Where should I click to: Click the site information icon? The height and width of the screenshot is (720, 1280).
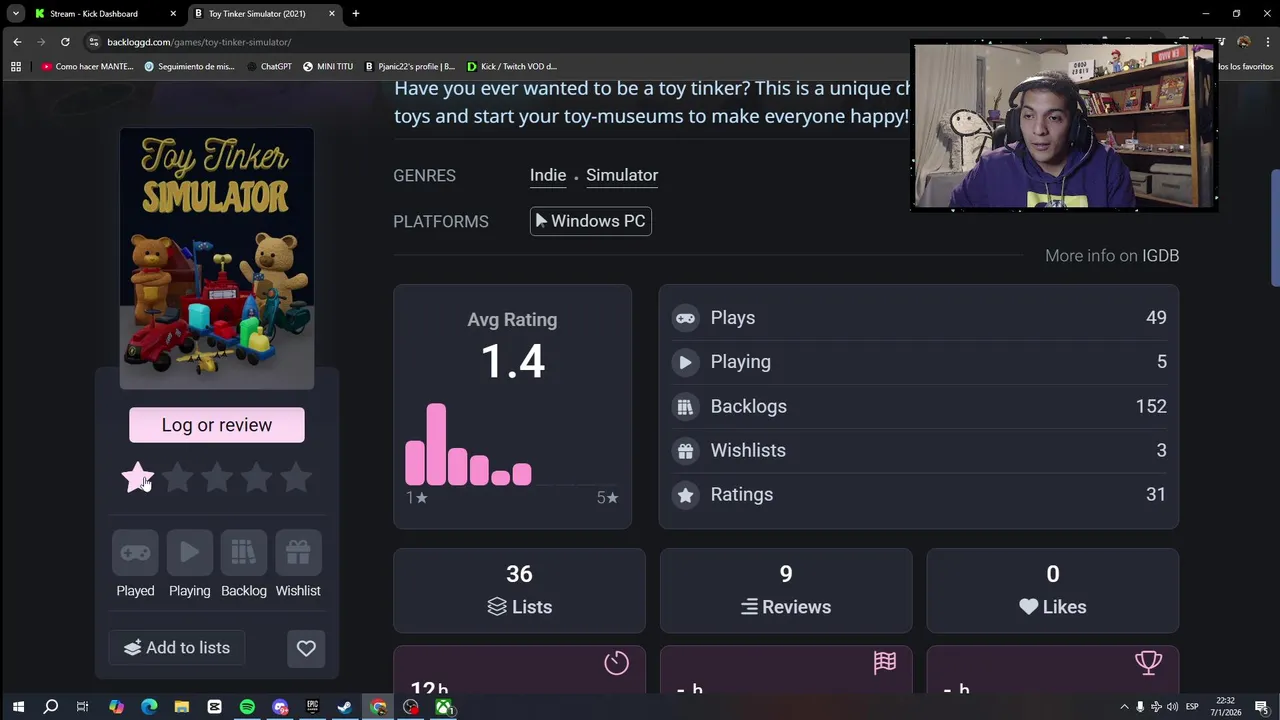click(94, 42)
